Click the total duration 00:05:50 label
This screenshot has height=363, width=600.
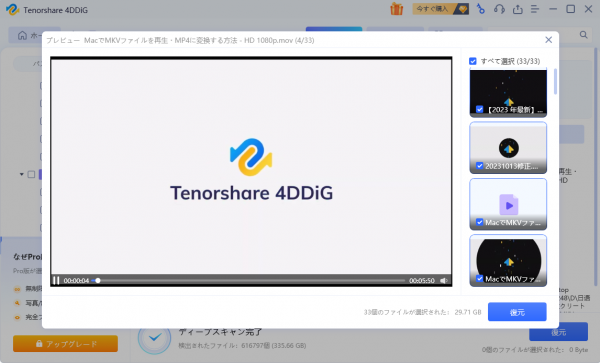pyautogui.click(x=422, y=280)
